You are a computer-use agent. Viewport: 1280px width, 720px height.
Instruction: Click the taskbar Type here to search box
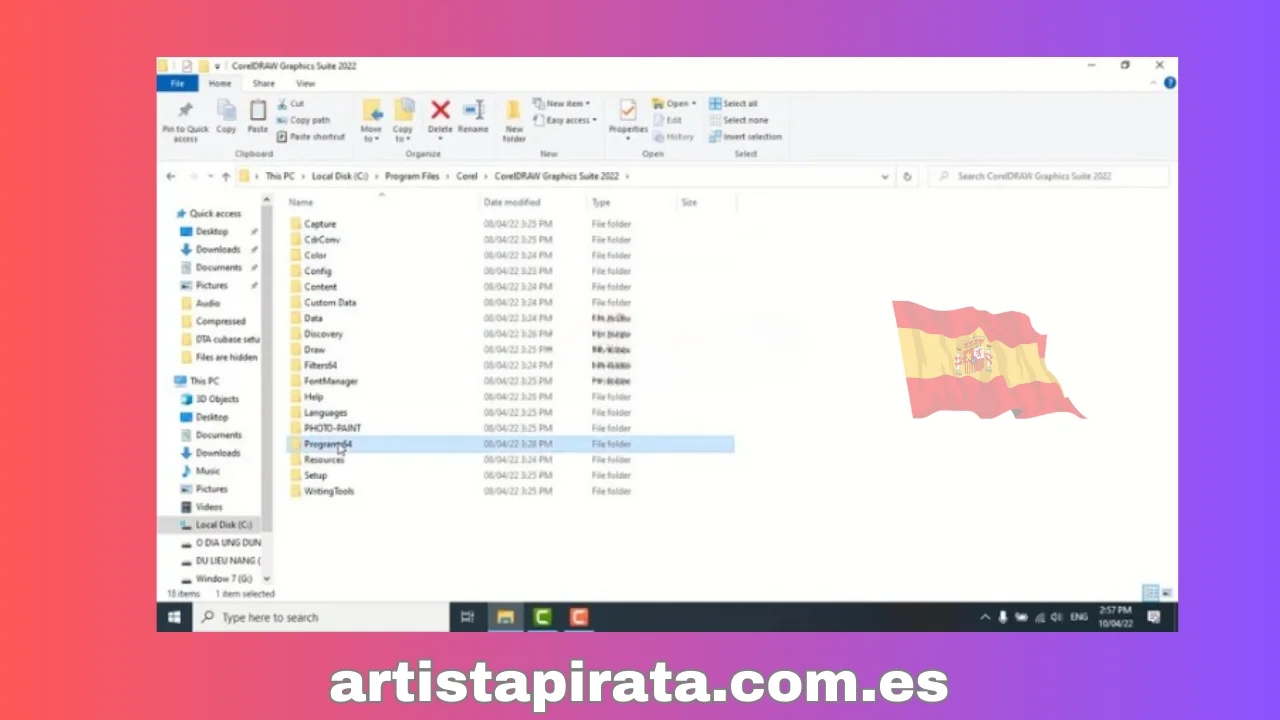320,617
